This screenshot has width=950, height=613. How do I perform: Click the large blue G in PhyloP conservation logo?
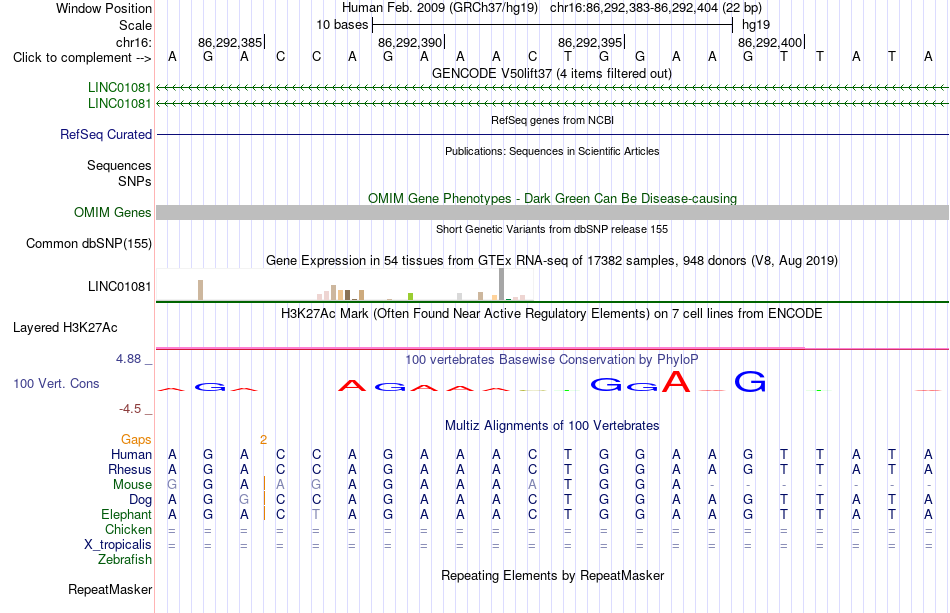(750, 382)
